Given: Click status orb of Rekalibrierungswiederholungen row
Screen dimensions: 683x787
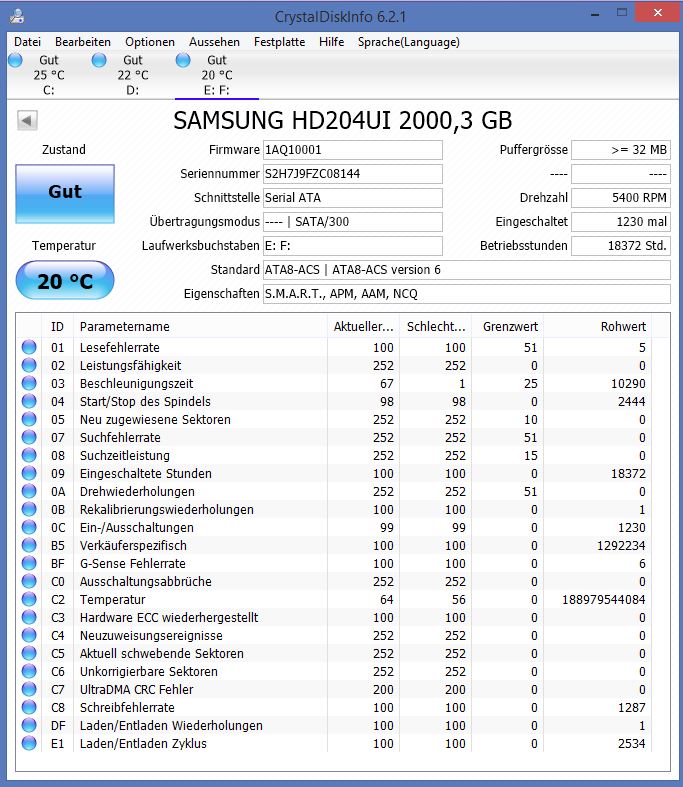Looking at the screenshot, I should tap(29, 509).
